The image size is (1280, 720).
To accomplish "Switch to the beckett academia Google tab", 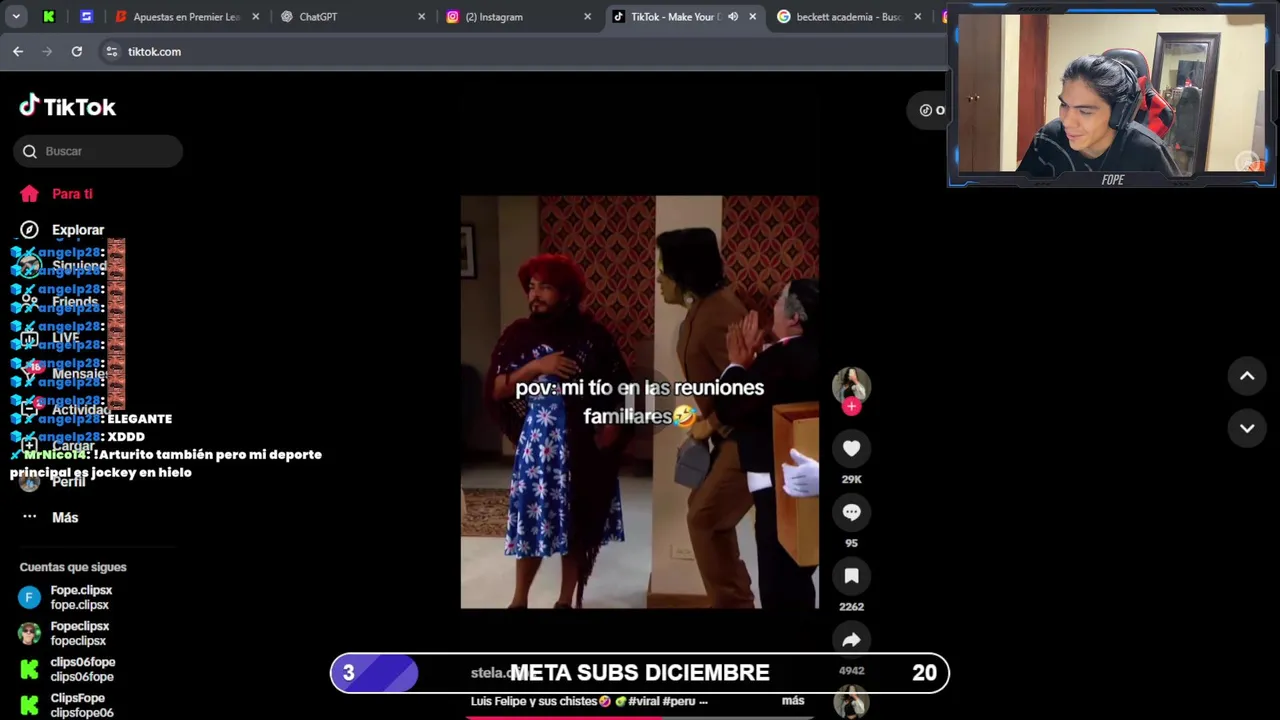I will [848, 17].
